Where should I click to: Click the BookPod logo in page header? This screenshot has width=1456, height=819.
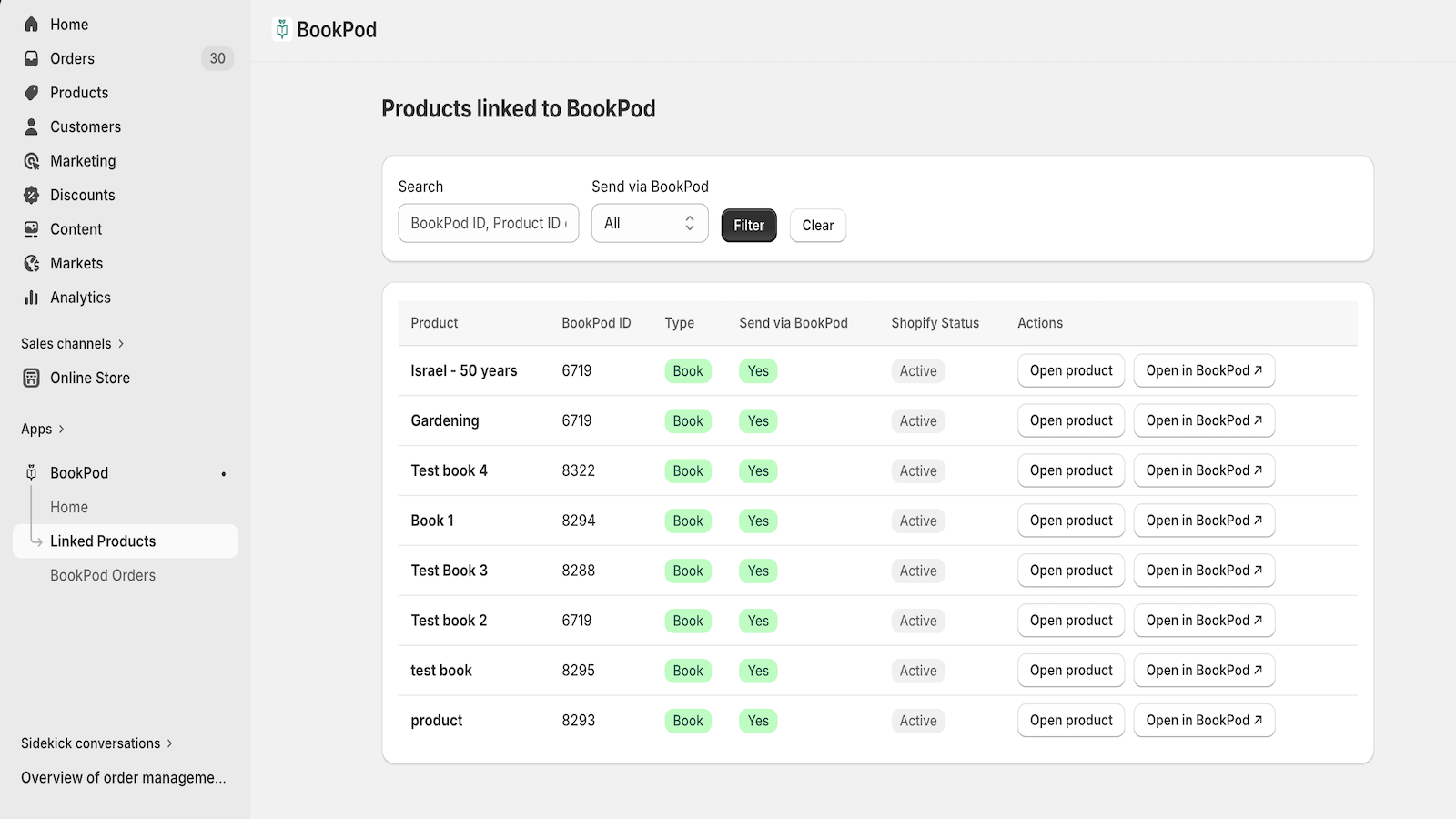coord(282,30)
